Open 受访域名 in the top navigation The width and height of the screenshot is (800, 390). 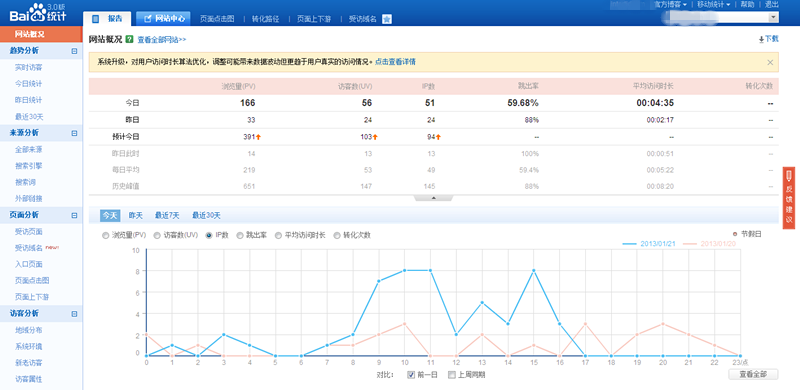pos(363,19)
